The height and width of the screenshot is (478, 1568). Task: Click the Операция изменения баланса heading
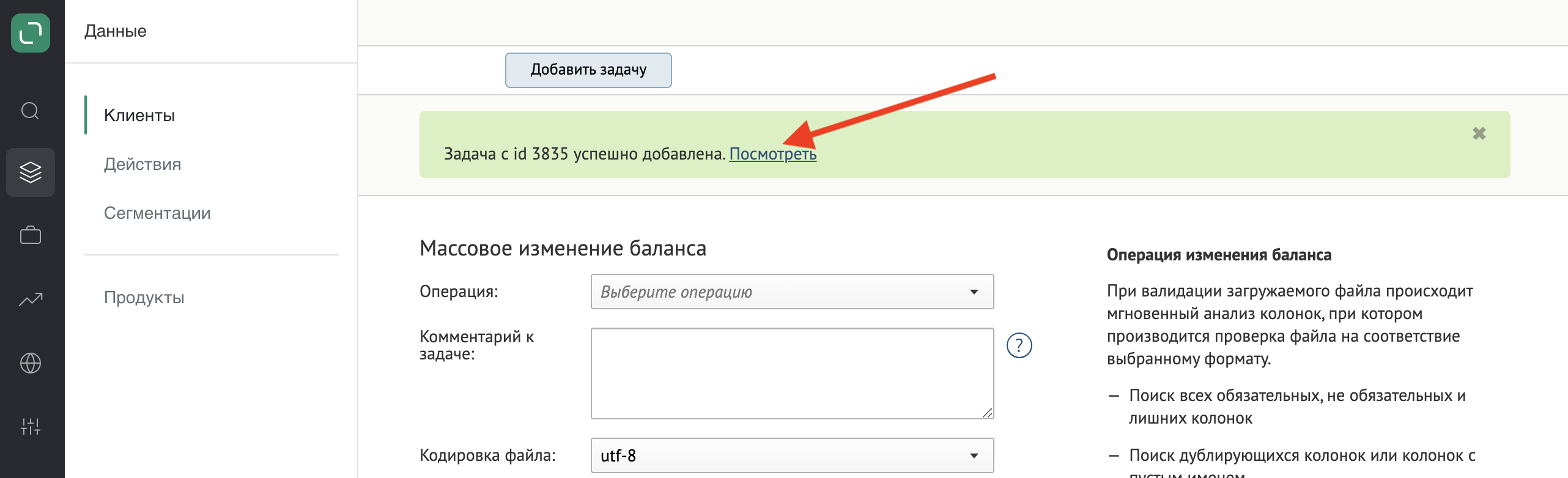tap(1219, 255)
